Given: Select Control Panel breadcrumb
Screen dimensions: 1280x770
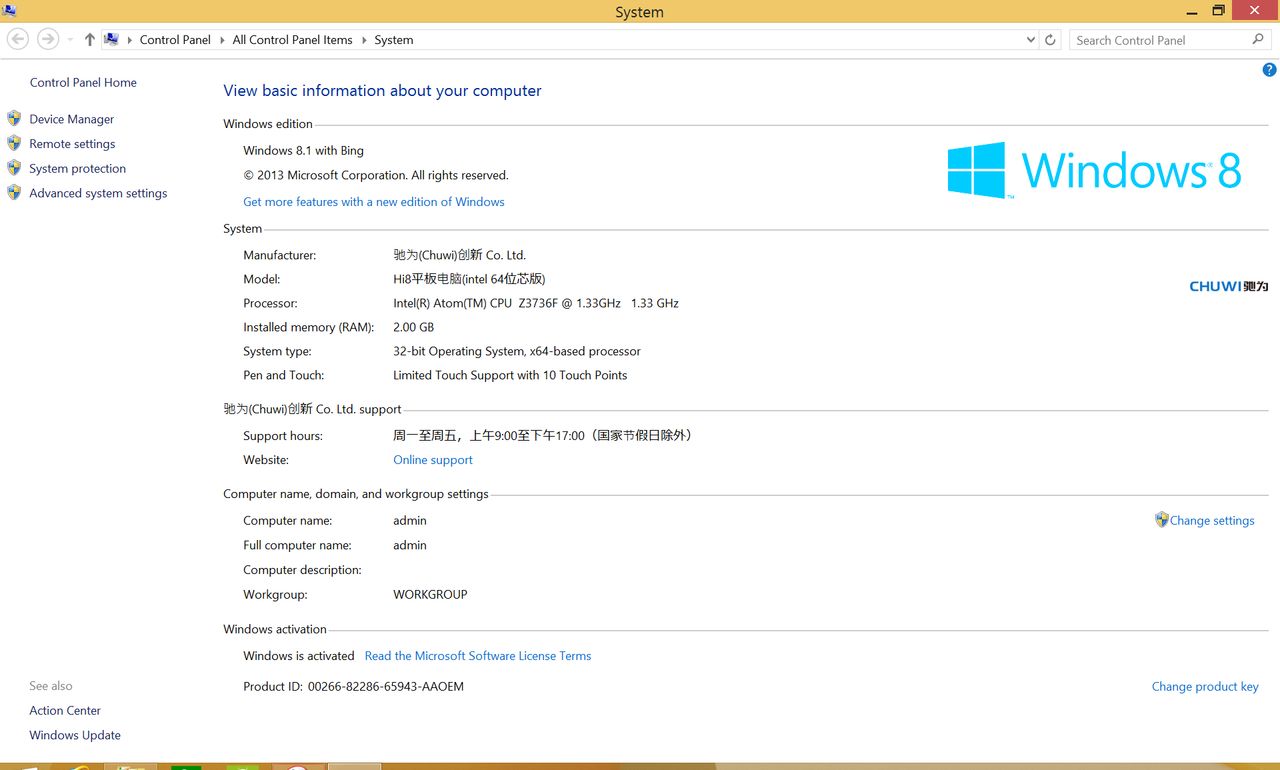Looking at the screenshot, I should pos(175,40).
